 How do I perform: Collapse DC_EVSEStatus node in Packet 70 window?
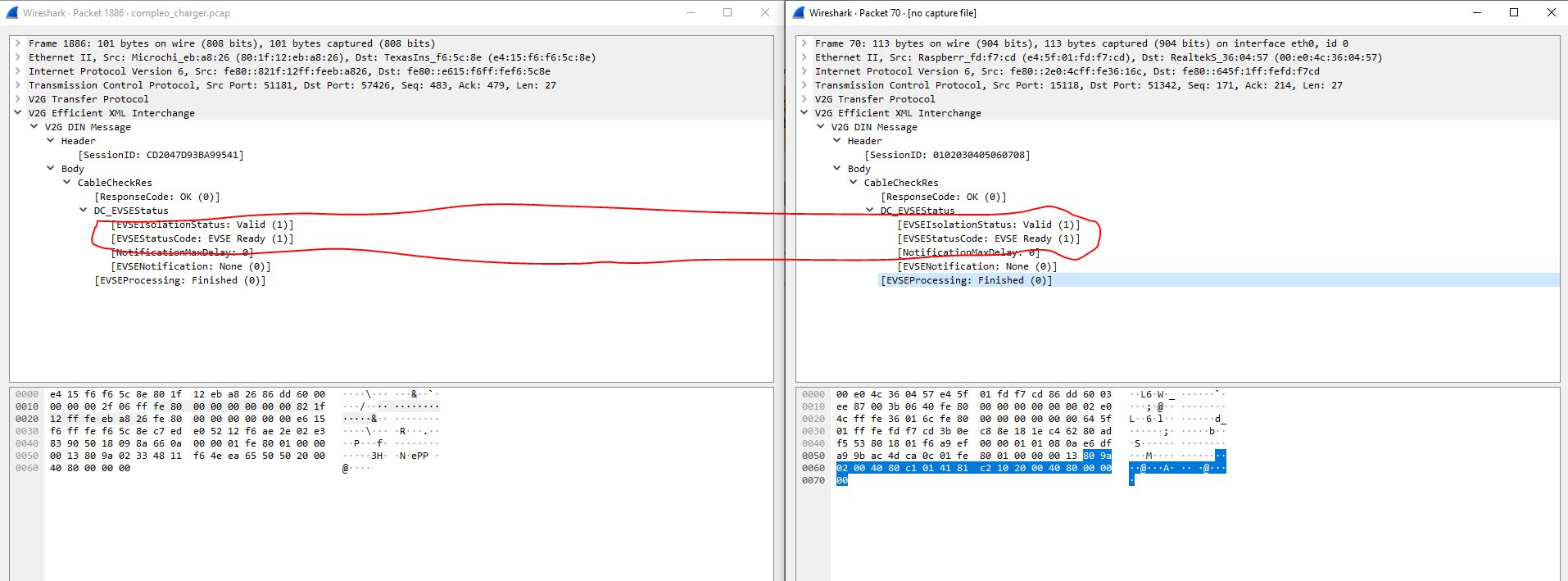tap(870, 211)
